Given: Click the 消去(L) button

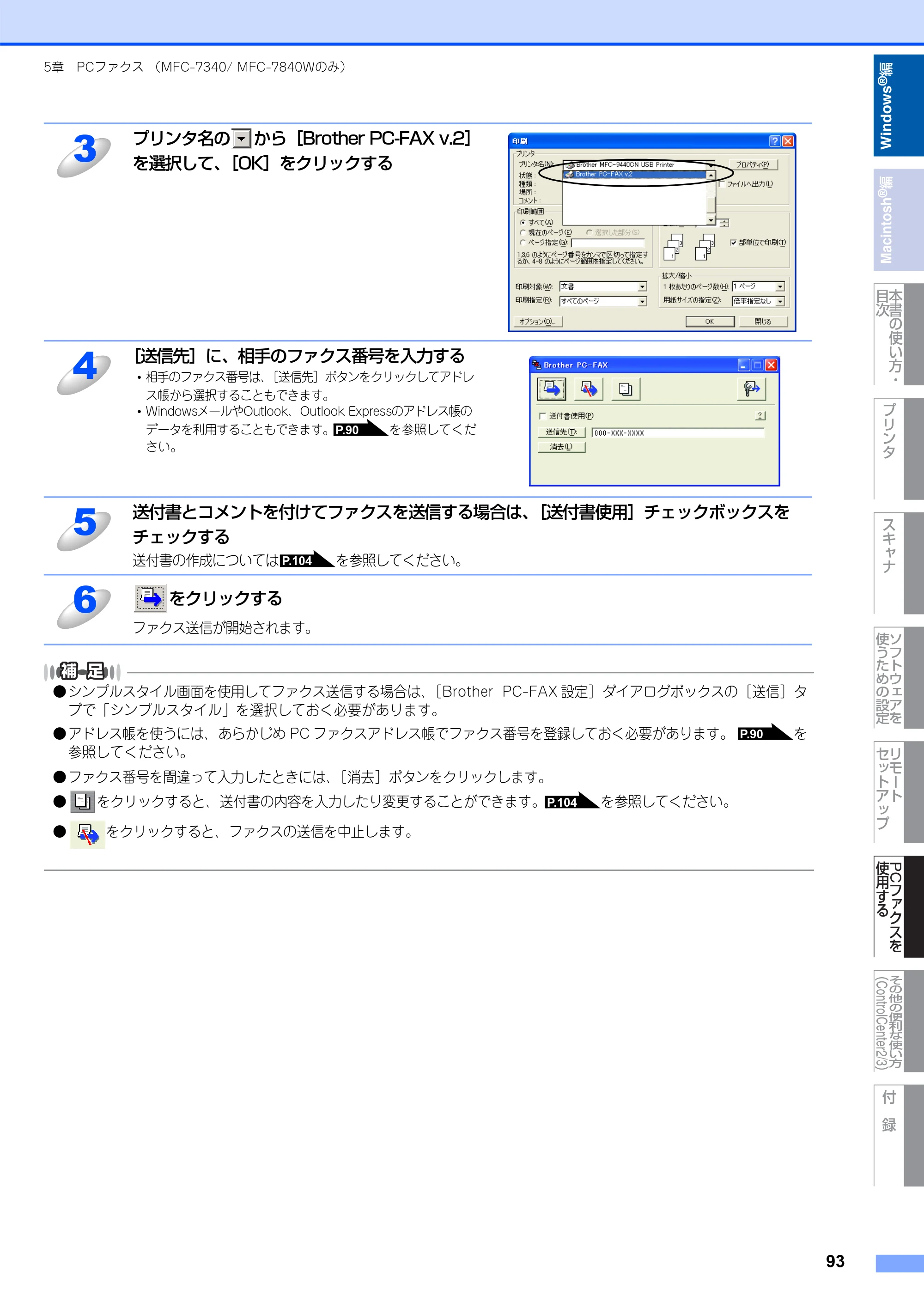Looking at the screenshot, I should click(x=561, y=447).
